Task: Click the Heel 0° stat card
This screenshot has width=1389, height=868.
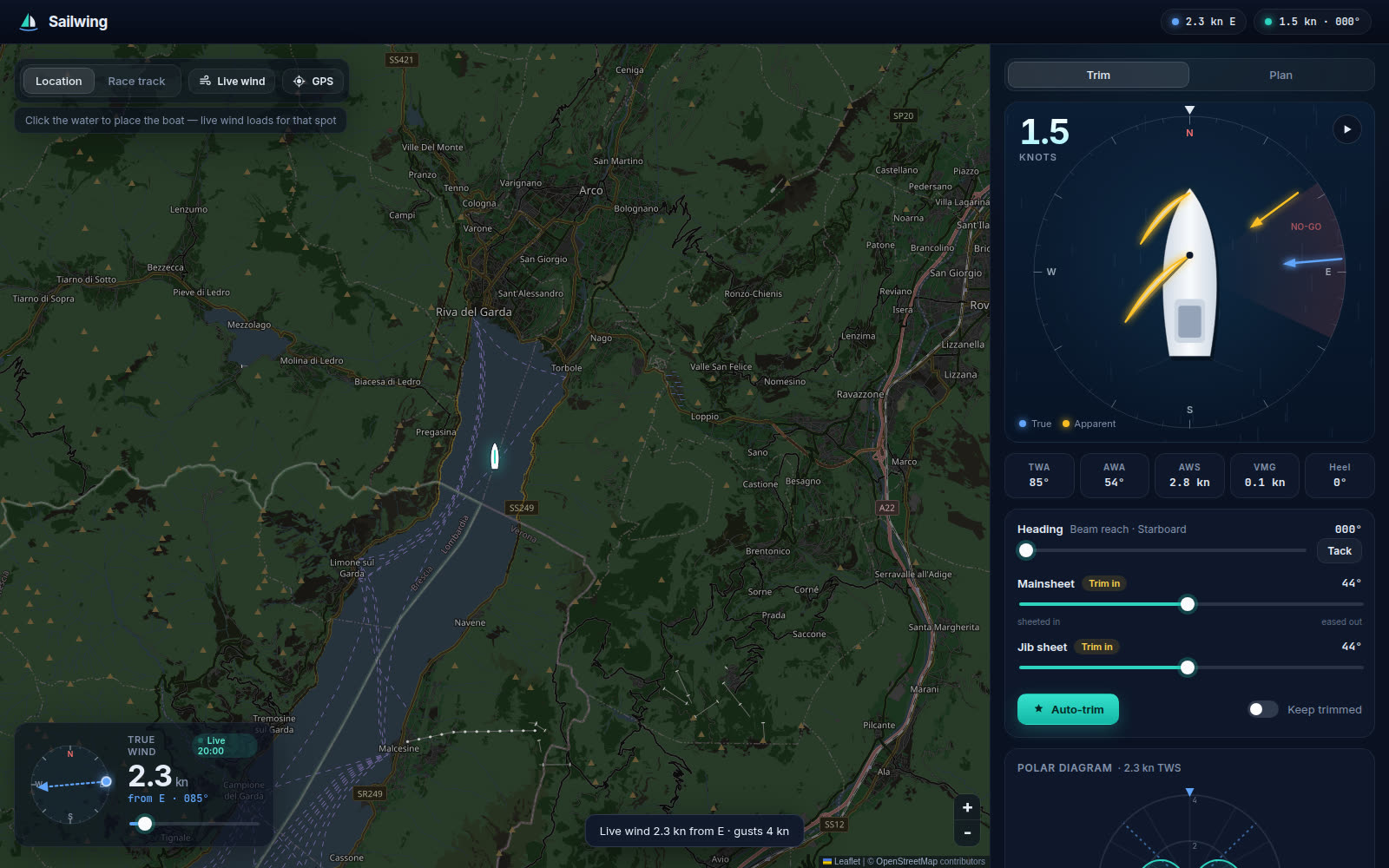Action: (1340, 475)
